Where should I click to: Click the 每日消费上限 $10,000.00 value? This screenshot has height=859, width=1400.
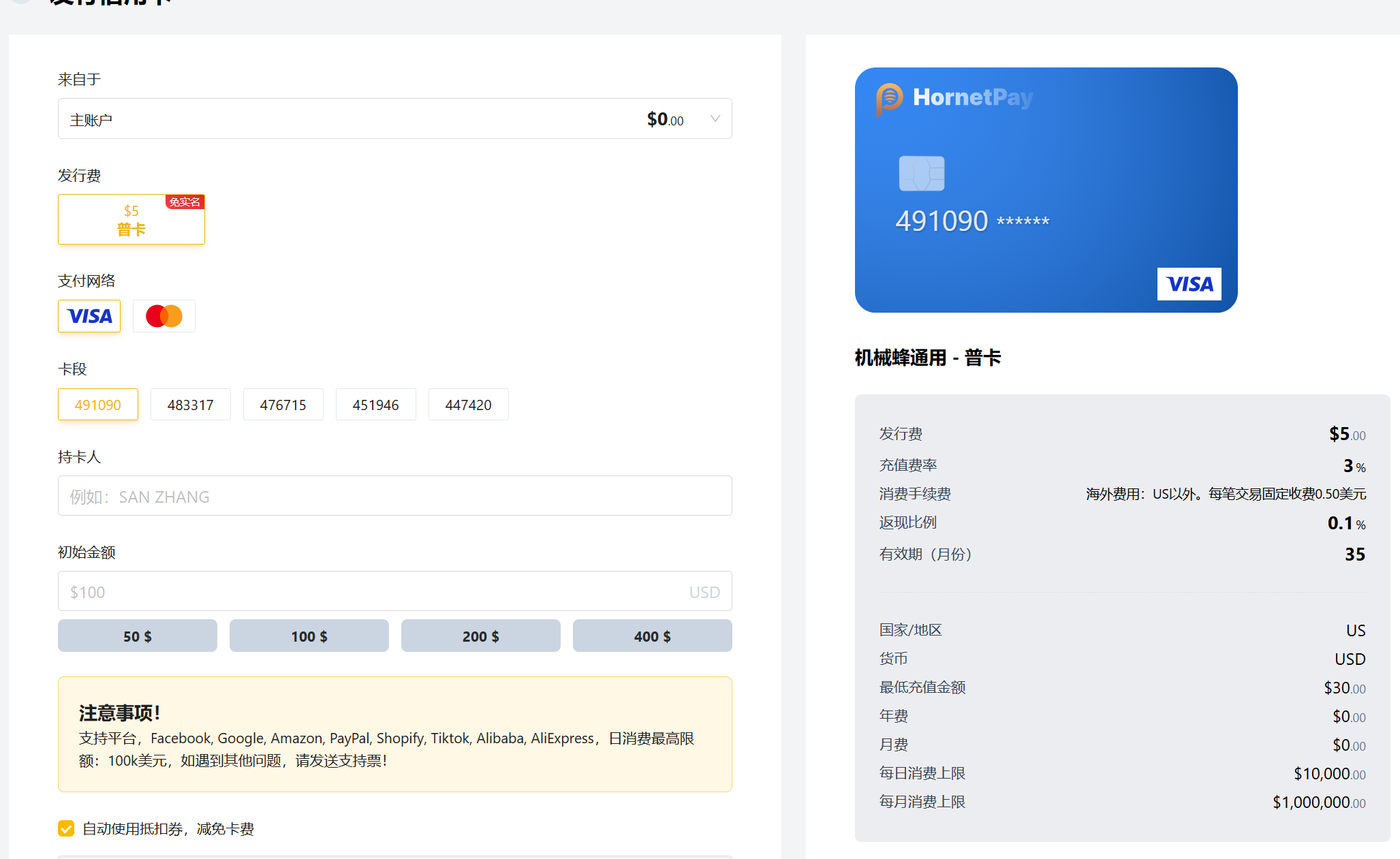coord(1330,774)
